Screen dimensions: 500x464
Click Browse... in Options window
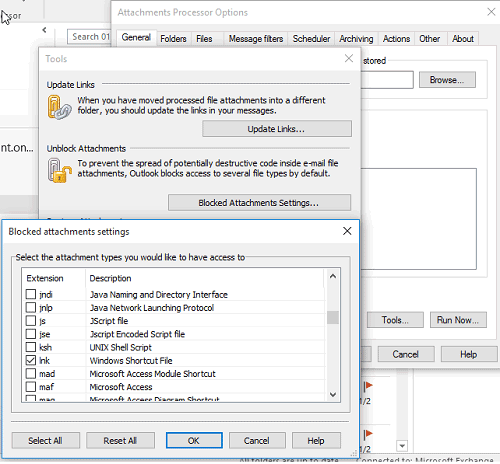(447, 80)
